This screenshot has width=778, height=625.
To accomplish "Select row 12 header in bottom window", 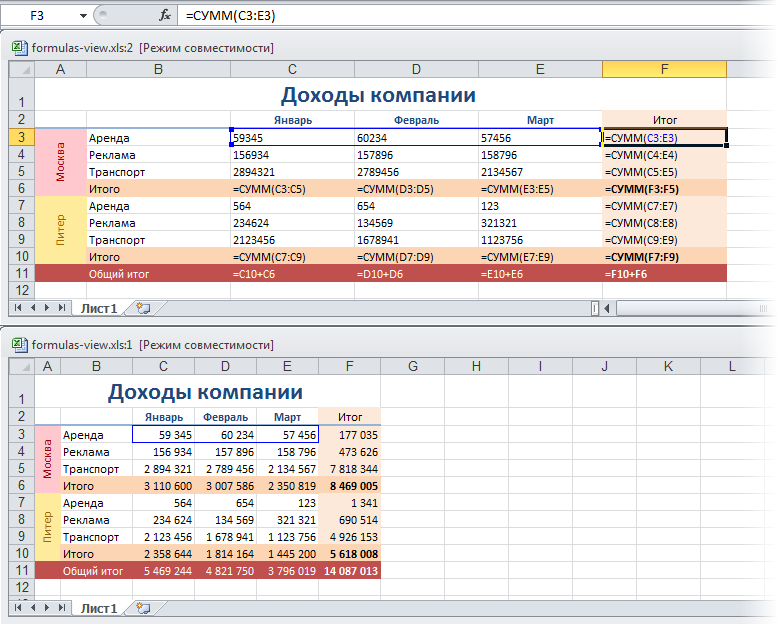I will (x=22, y=587).
